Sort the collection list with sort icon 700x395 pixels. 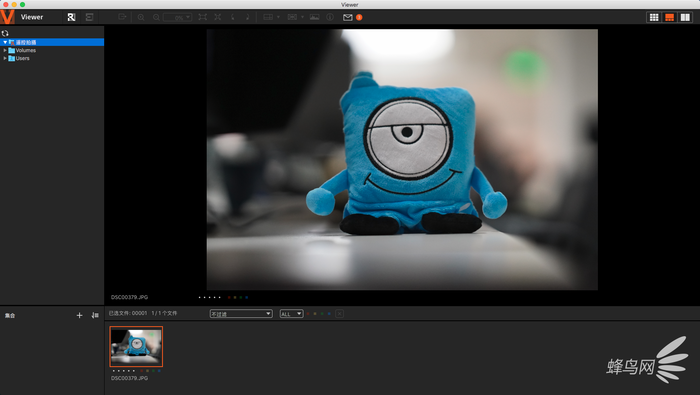coord(95,315)
